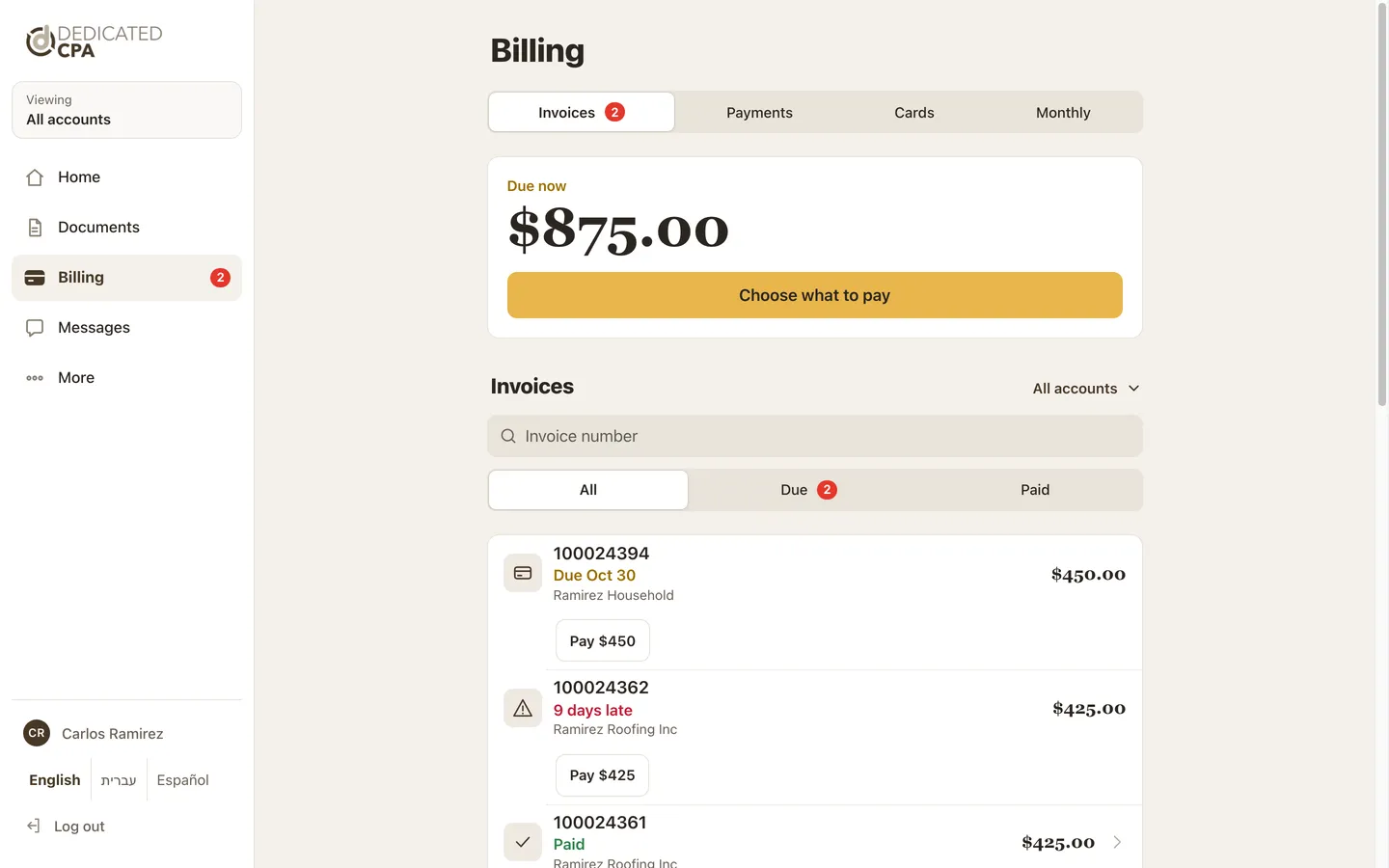Click the CR avatar circle
This screenshot has height=868, width=1389.
37,733
